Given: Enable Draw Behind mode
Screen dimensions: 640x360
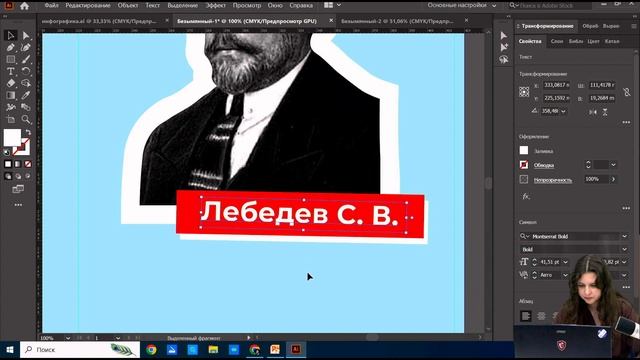Looking at the screenshot, I should click(18, 176).
